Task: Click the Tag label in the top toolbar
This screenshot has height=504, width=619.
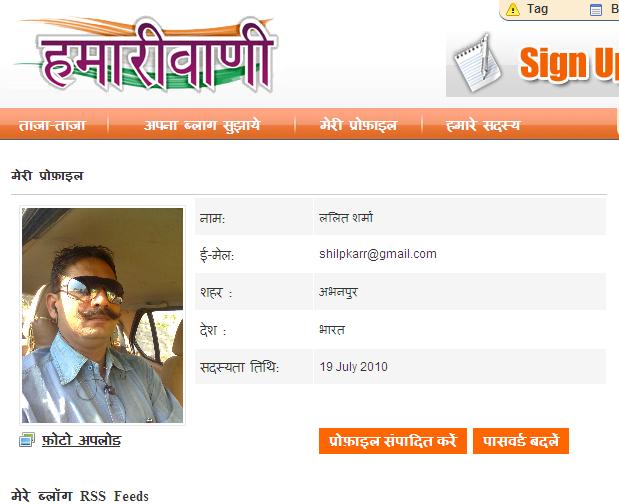Action: click(537, 9)
